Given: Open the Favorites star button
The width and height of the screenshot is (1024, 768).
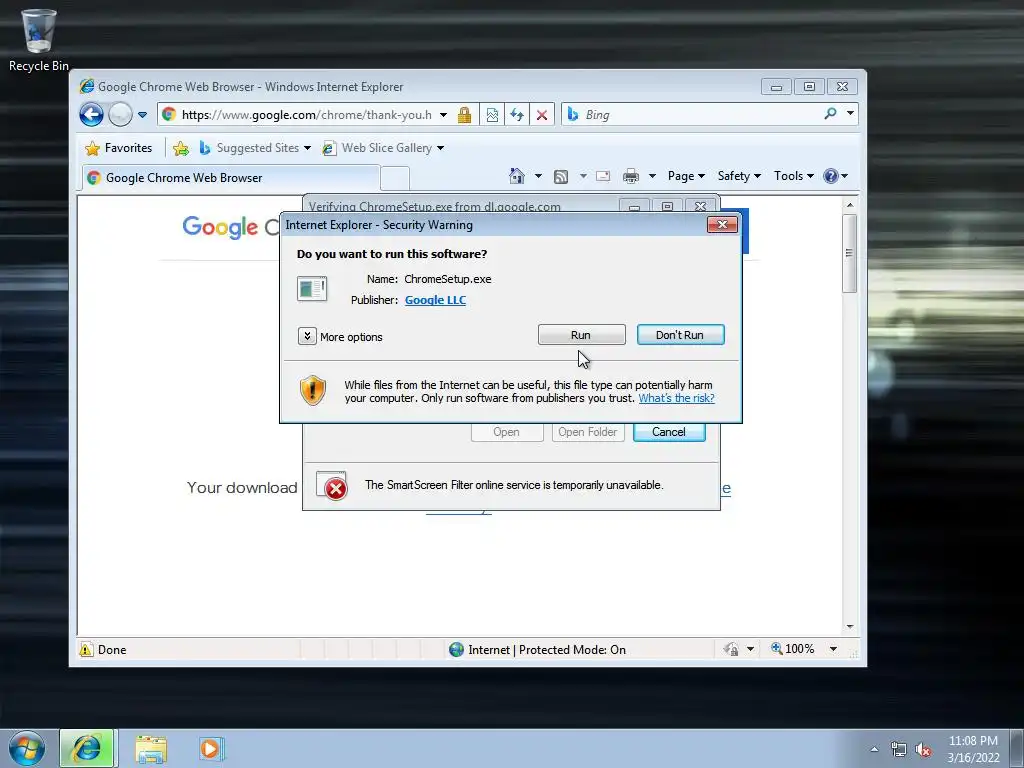Looking at the screenshot, I should tap(119, 148).
